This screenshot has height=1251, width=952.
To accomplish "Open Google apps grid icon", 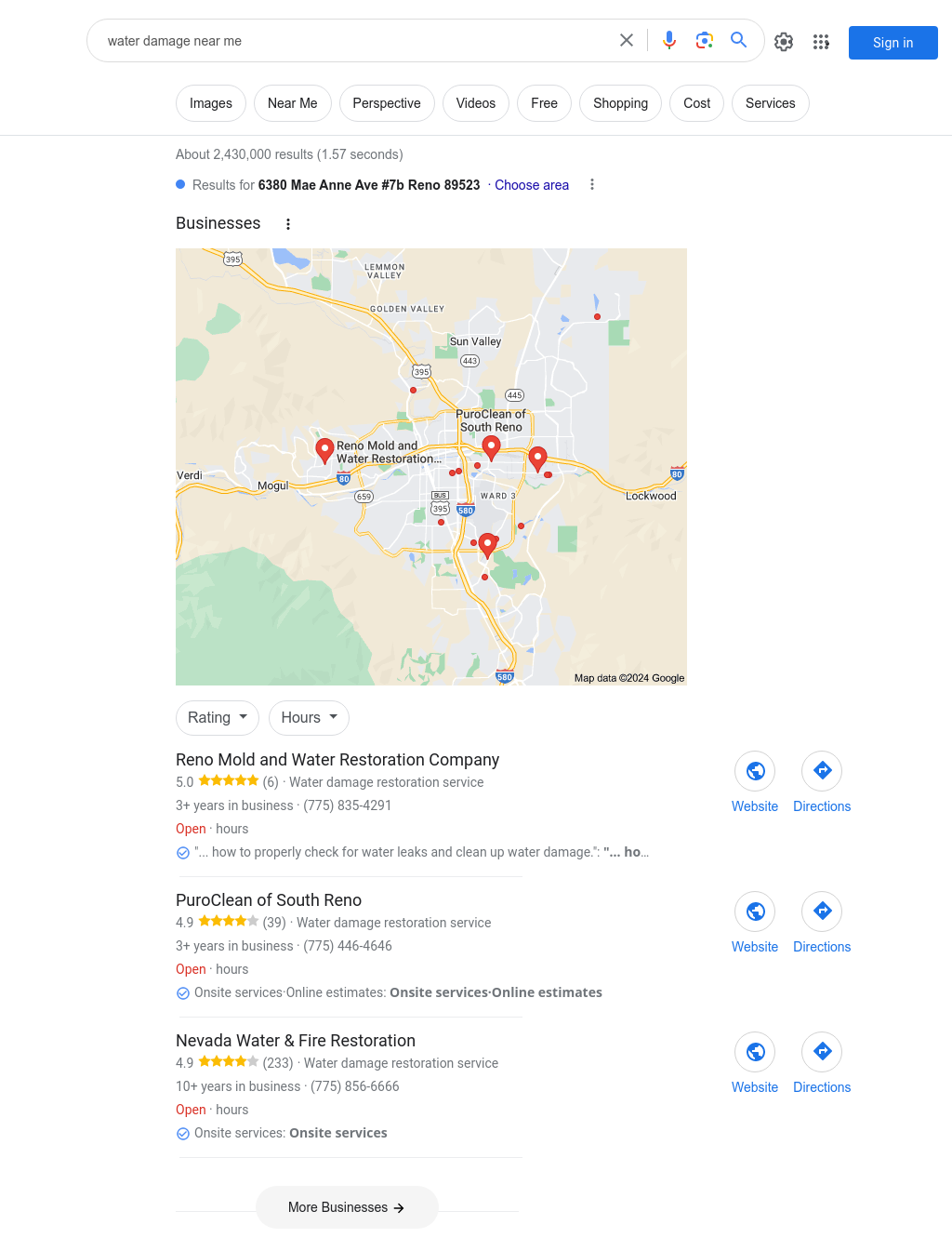I will pyautogui.click(x=821, y=42).
